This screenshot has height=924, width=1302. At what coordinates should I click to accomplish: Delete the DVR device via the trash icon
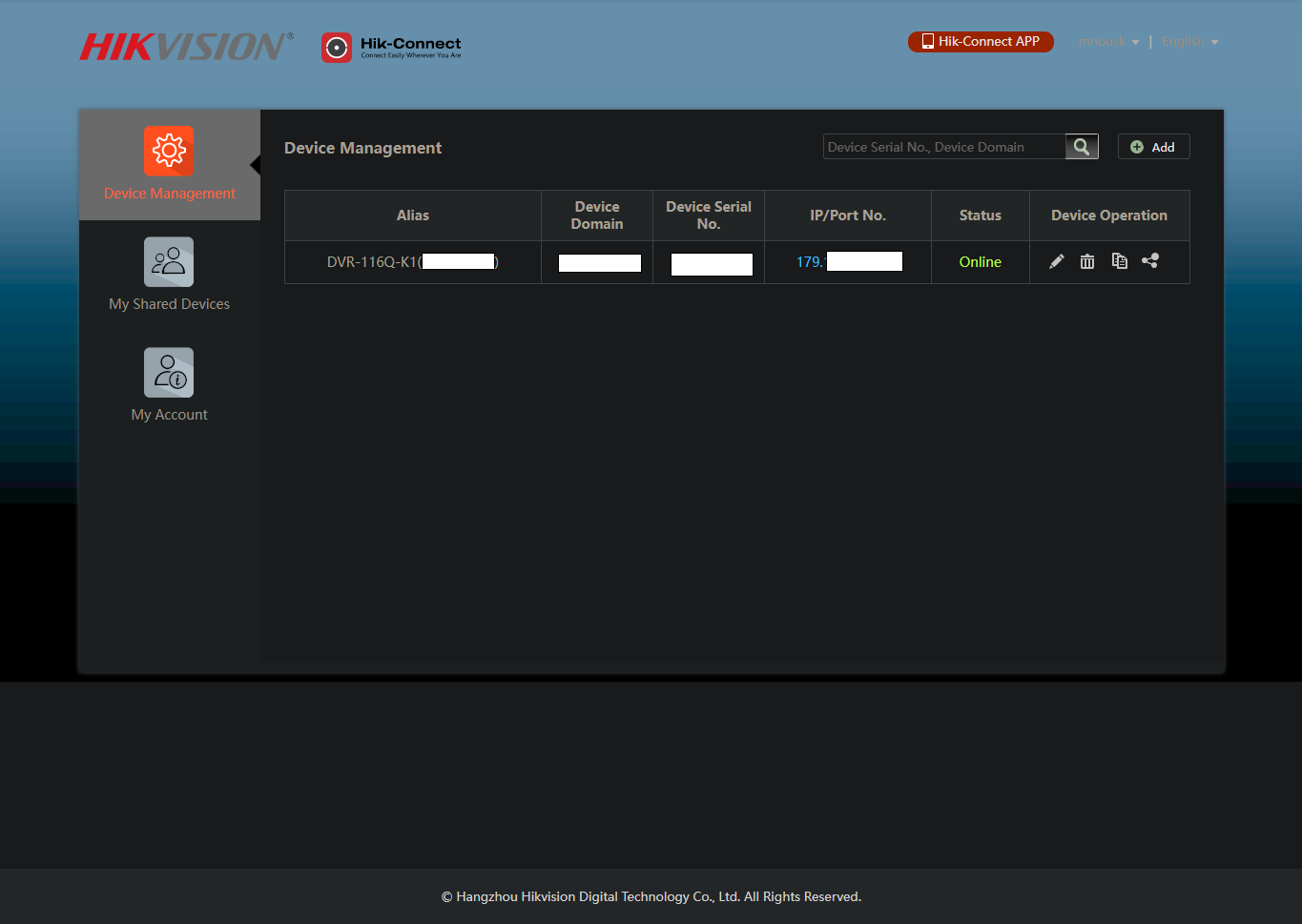(x=1087, y=260)
